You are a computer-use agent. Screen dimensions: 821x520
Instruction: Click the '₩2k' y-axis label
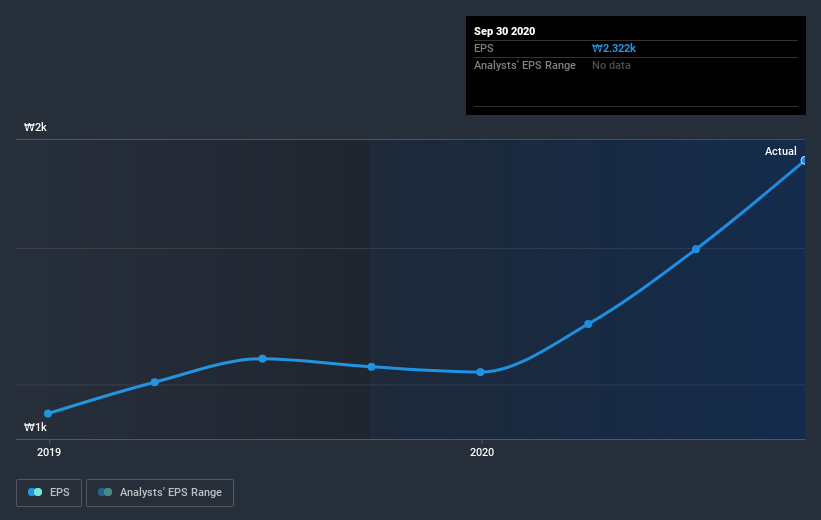click(x=35, y=127)
